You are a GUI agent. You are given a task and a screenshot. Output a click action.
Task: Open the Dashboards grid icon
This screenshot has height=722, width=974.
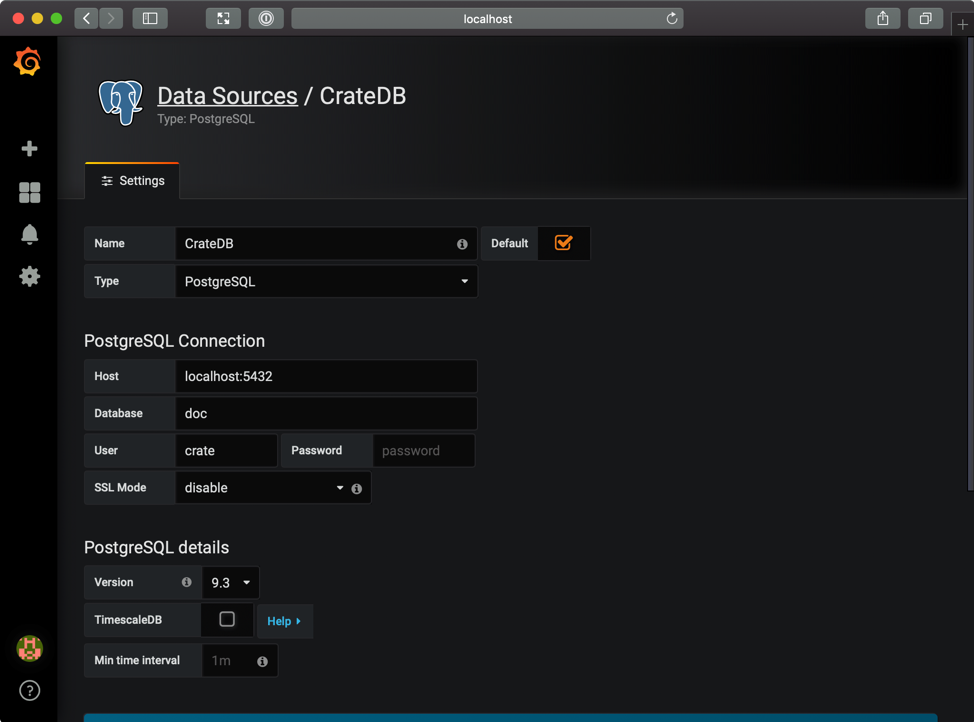[29, 192]
